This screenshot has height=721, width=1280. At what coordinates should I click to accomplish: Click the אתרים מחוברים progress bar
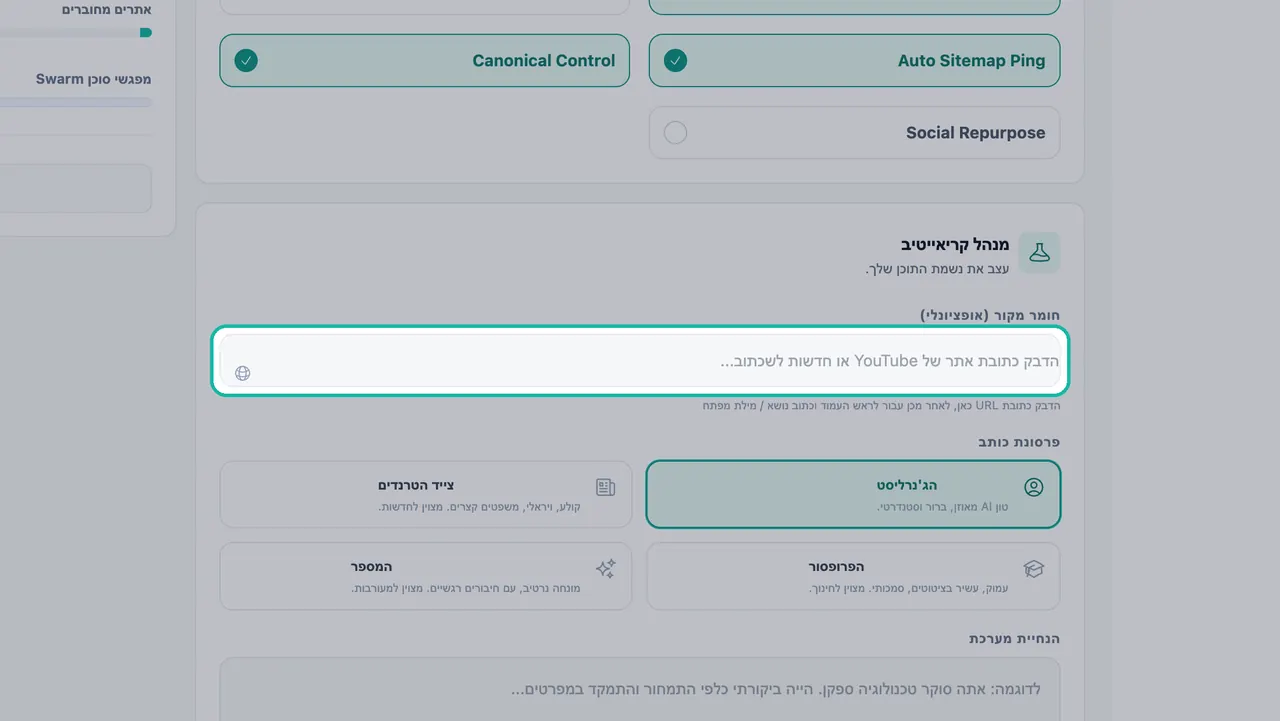pos(76,32)
